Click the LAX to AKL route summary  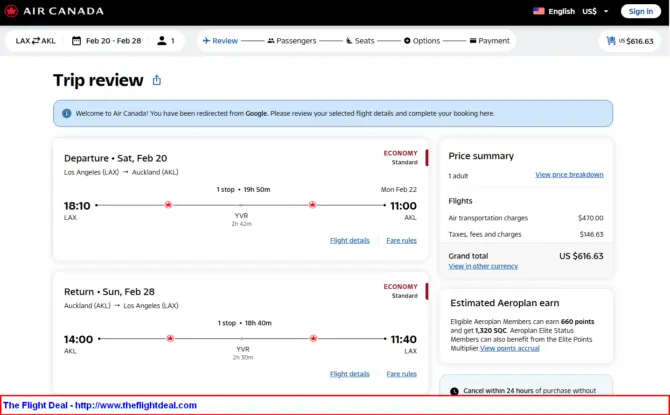point(35,41)
